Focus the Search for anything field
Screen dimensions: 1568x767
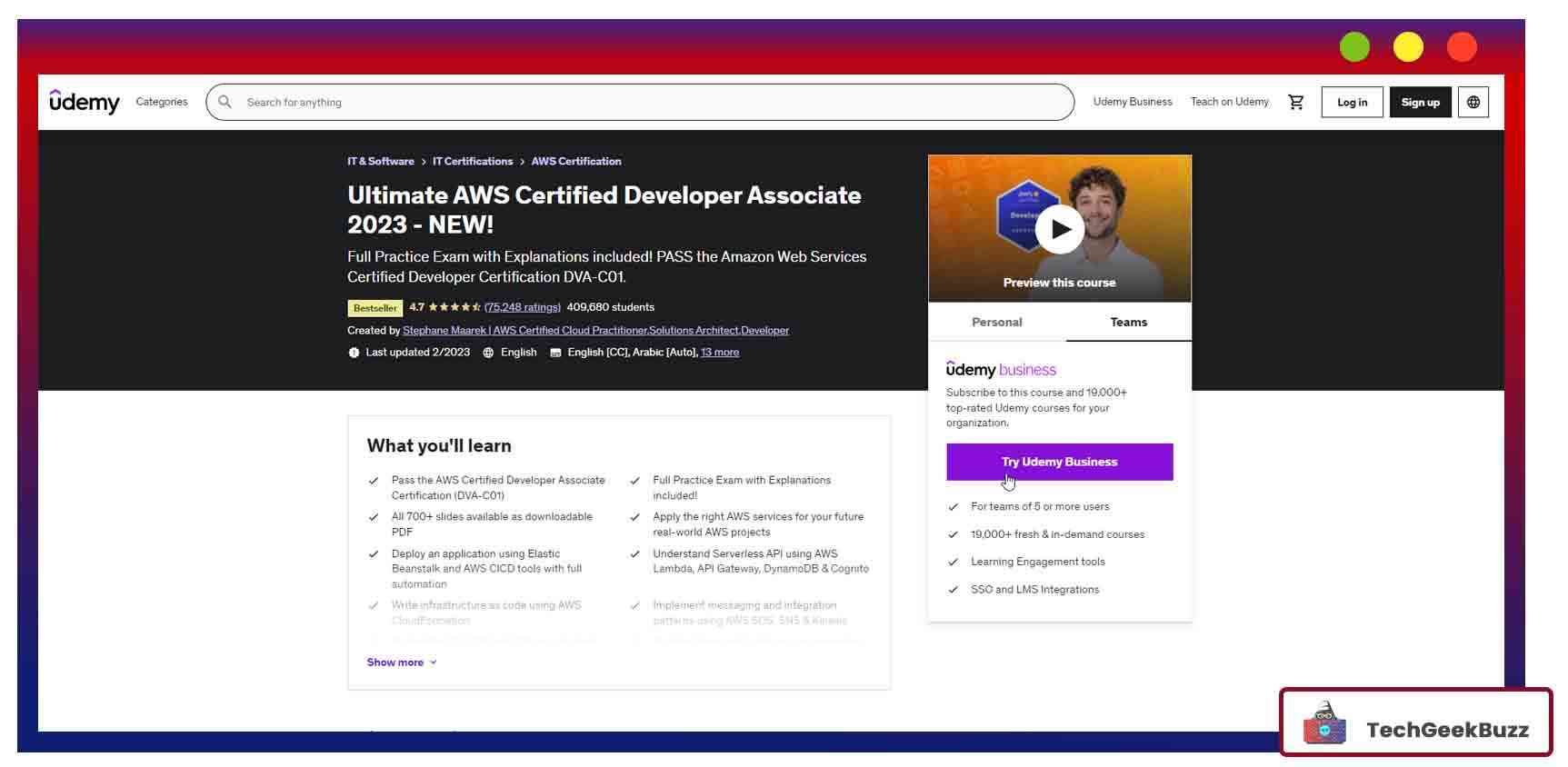coord(636,102)
